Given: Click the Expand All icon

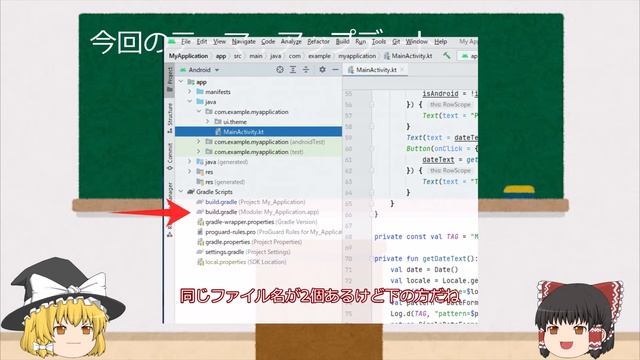Looking at the screenshot, I should click(293, 70).
